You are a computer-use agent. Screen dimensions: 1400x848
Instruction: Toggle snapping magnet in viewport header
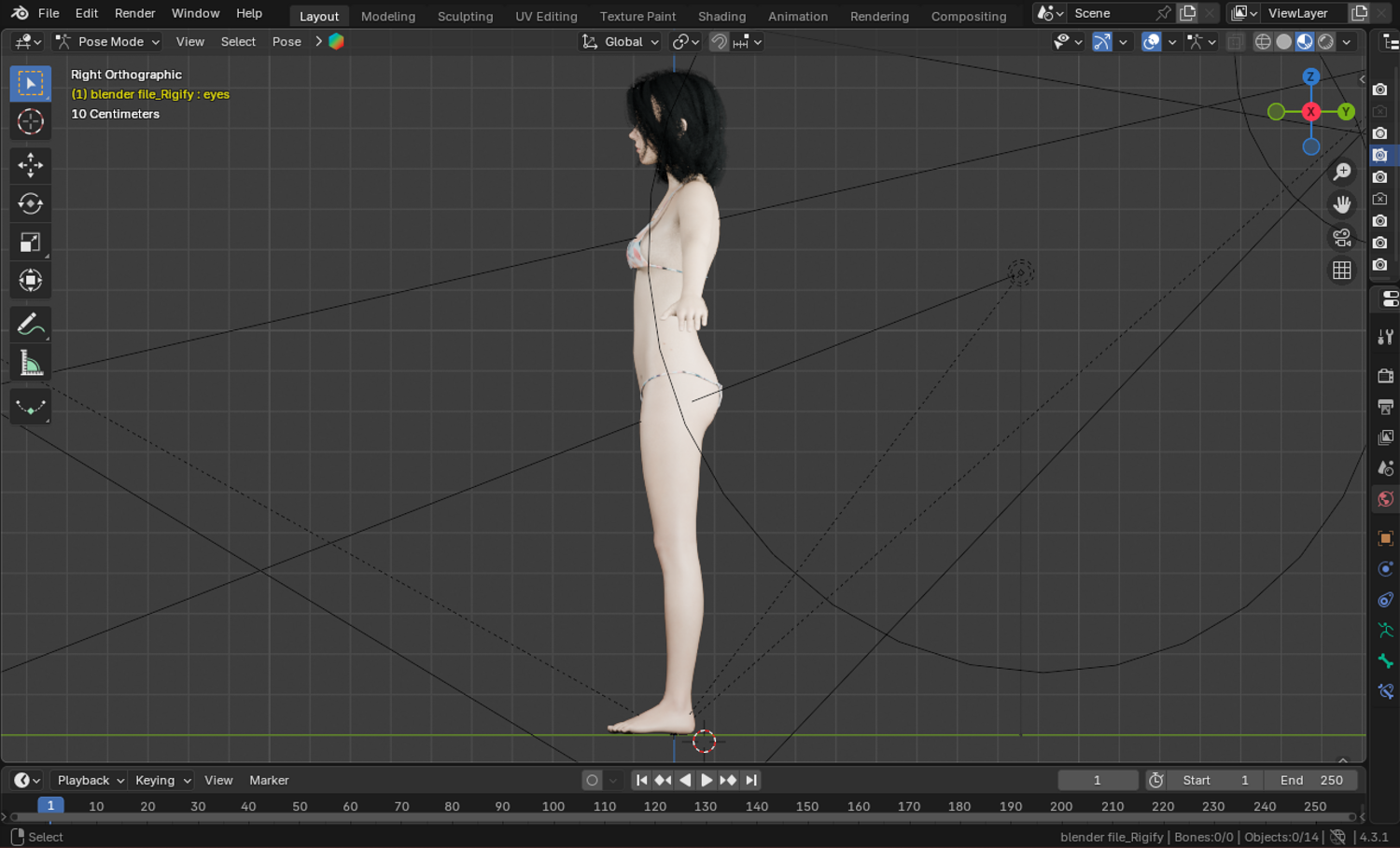click(x=719, y=42)
